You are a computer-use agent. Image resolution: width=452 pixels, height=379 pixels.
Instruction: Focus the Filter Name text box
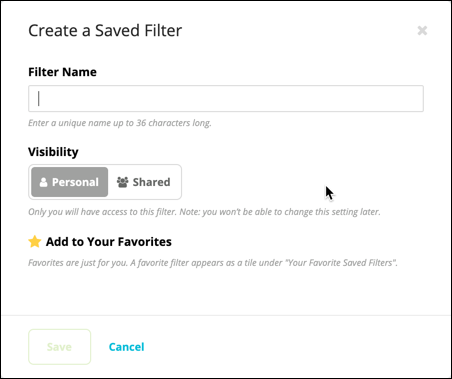(226, 99)
